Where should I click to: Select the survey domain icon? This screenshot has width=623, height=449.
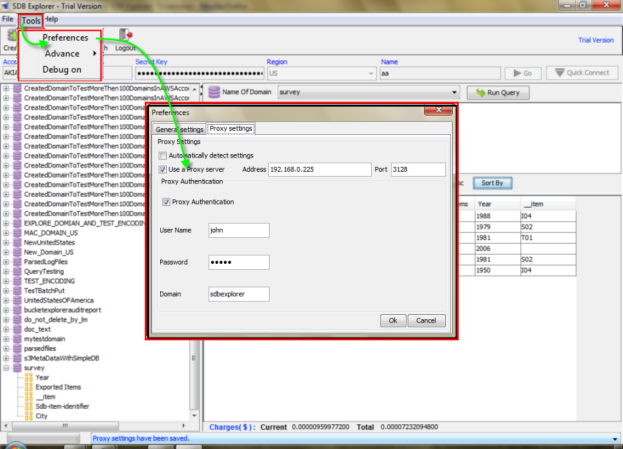[x=17, y=368]
